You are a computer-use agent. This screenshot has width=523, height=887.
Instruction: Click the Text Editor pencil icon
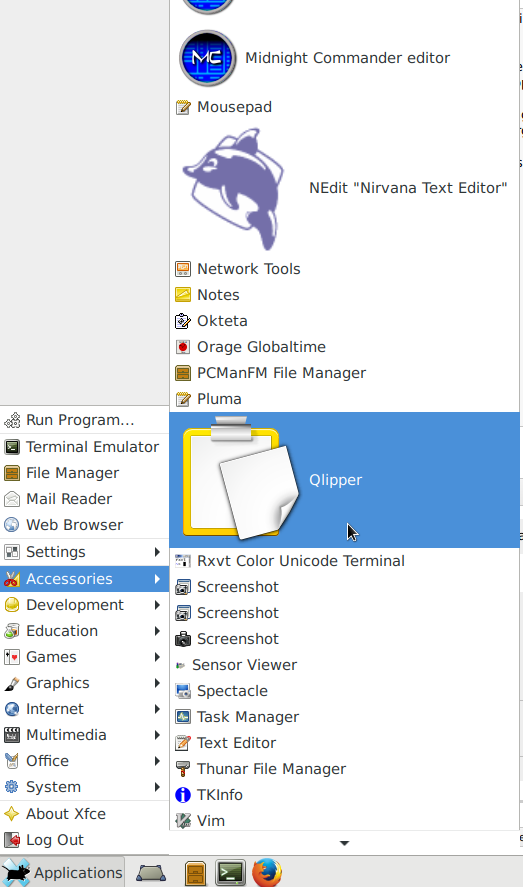click(x=183, y=743)
